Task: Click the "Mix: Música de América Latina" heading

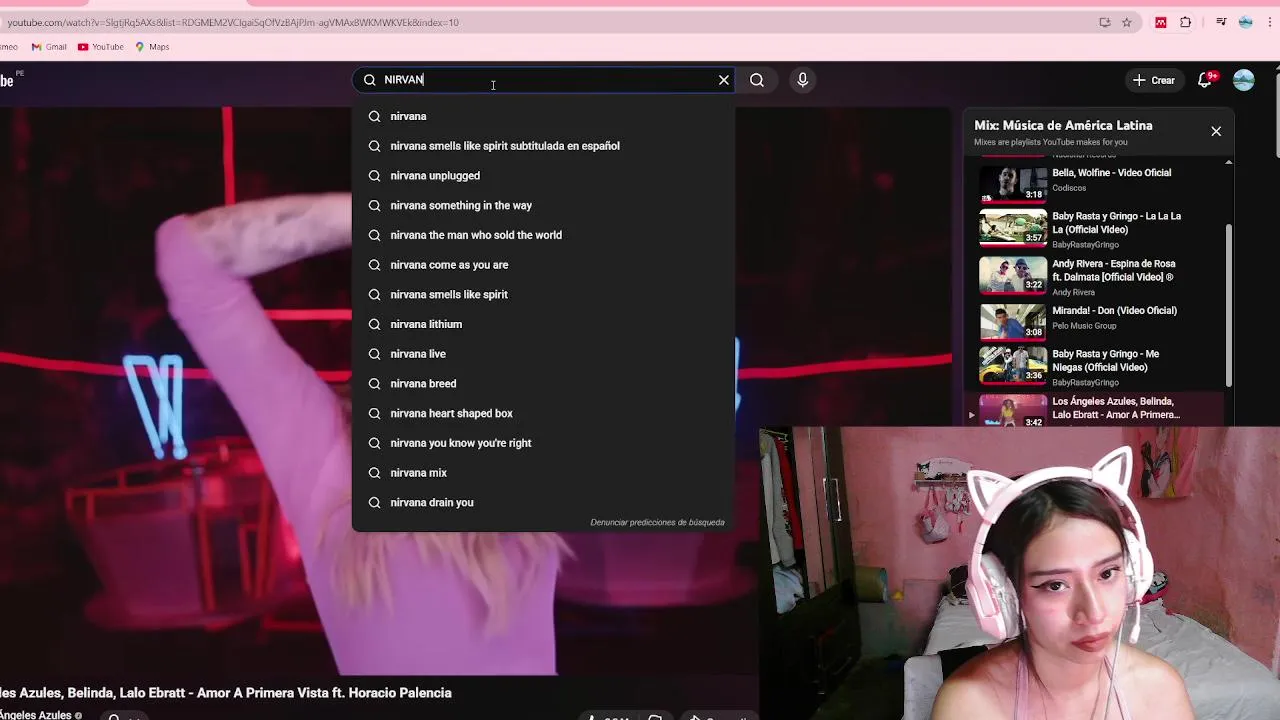Action: coord(1063,125)
